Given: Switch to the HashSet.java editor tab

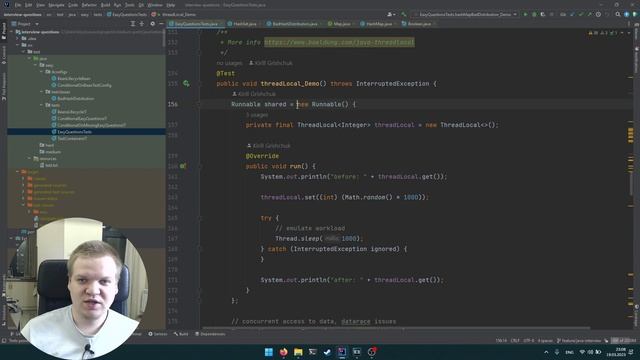Looking at the screenshot, I should pos(244,24).
